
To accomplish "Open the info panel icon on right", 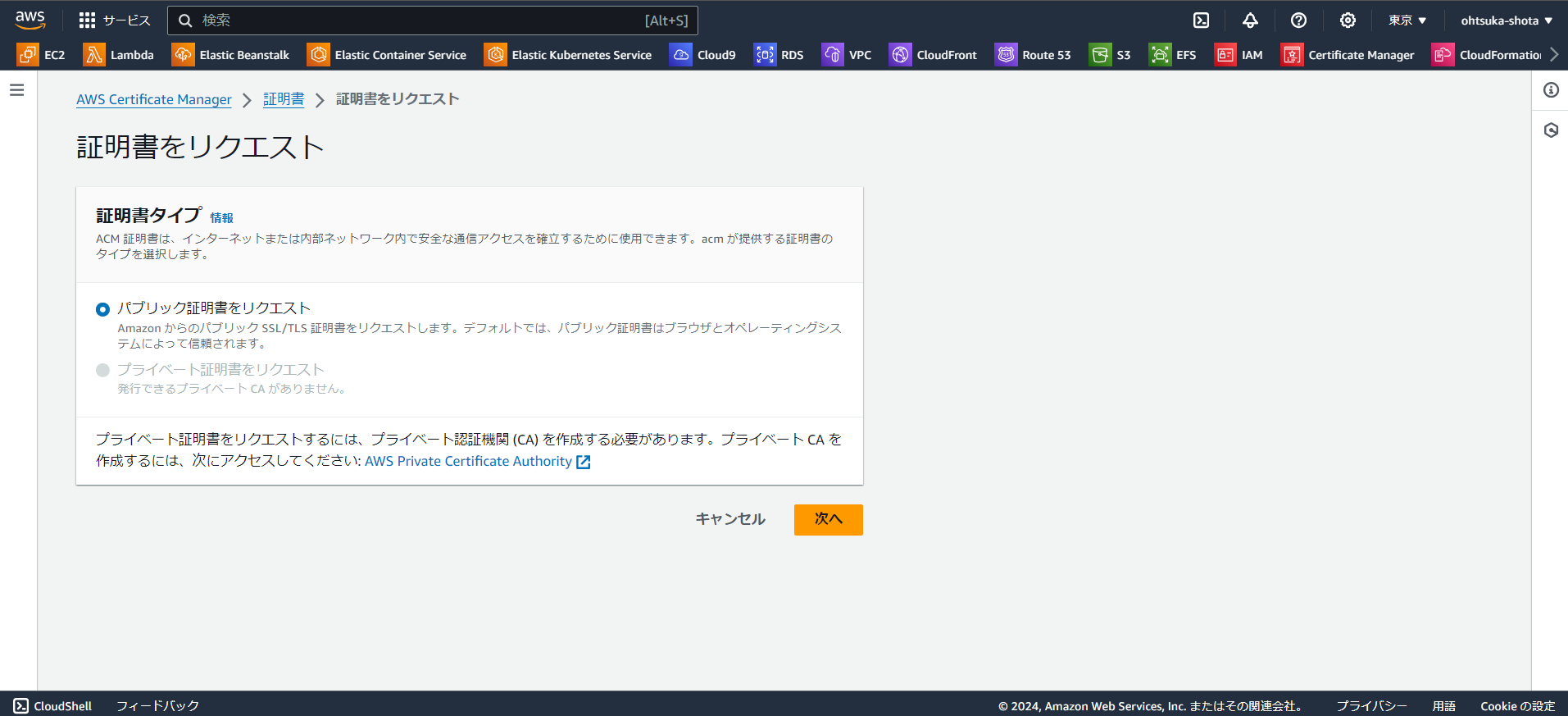I will point(1551,90).
